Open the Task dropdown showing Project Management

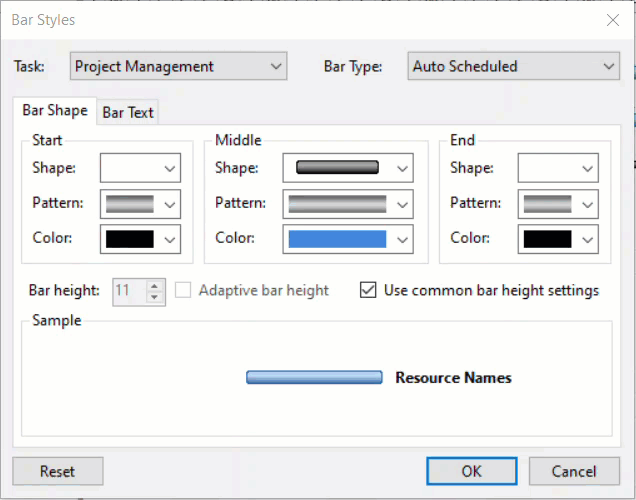179,67
